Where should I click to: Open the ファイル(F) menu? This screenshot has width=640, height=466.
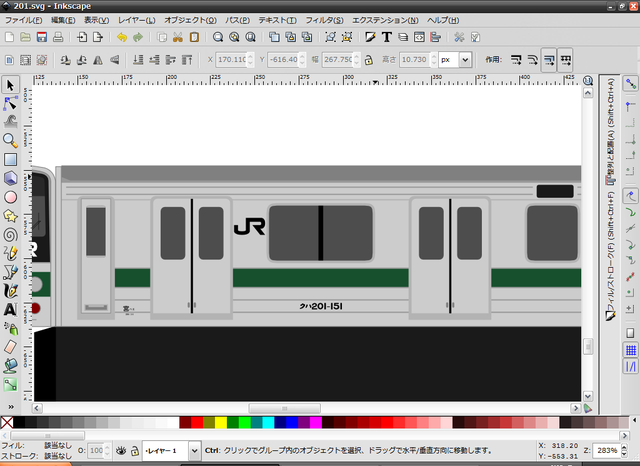[x=23, y=20]
